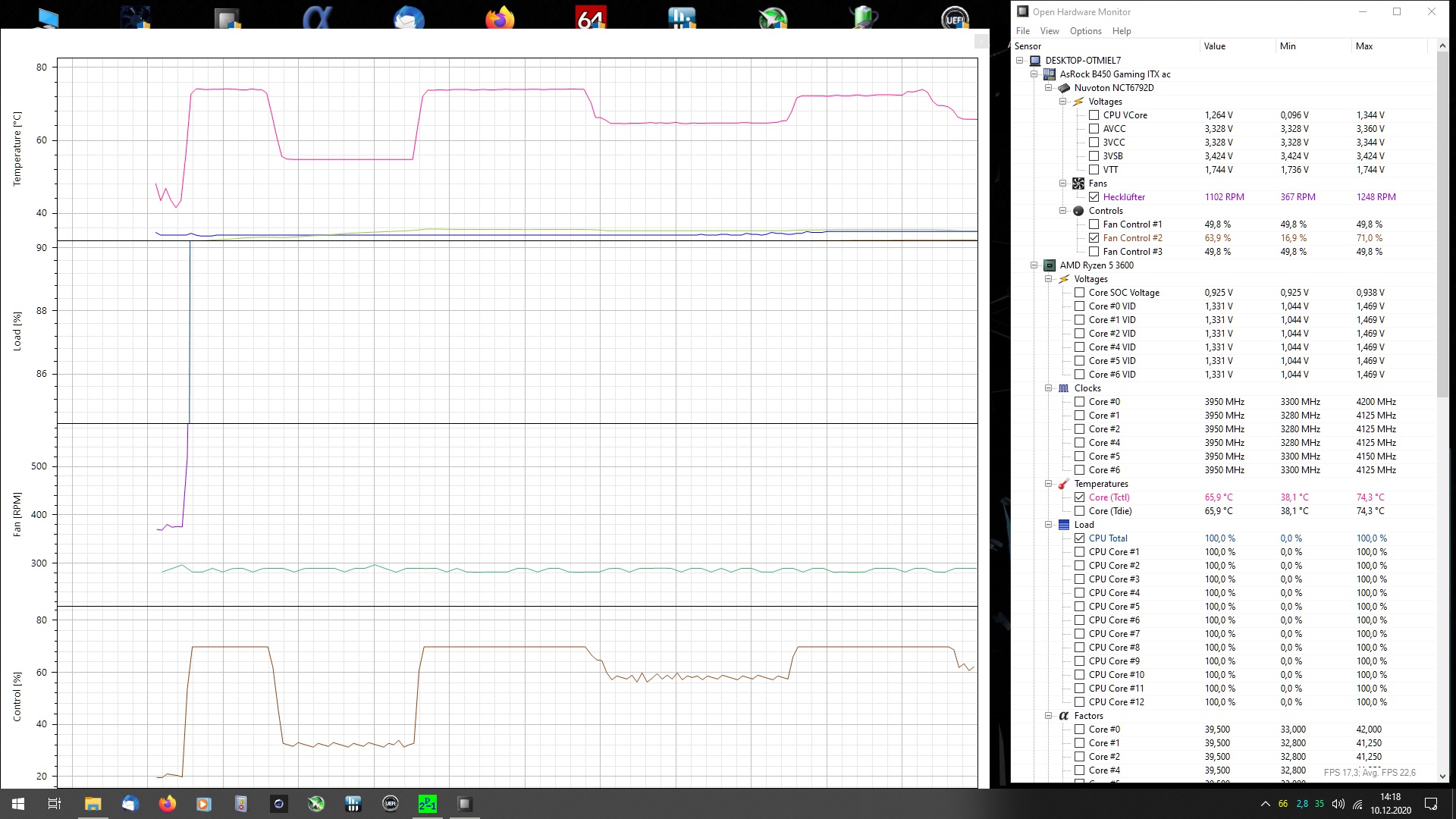Collapse the Voltages node under Nuvoton

(1063, 102)
